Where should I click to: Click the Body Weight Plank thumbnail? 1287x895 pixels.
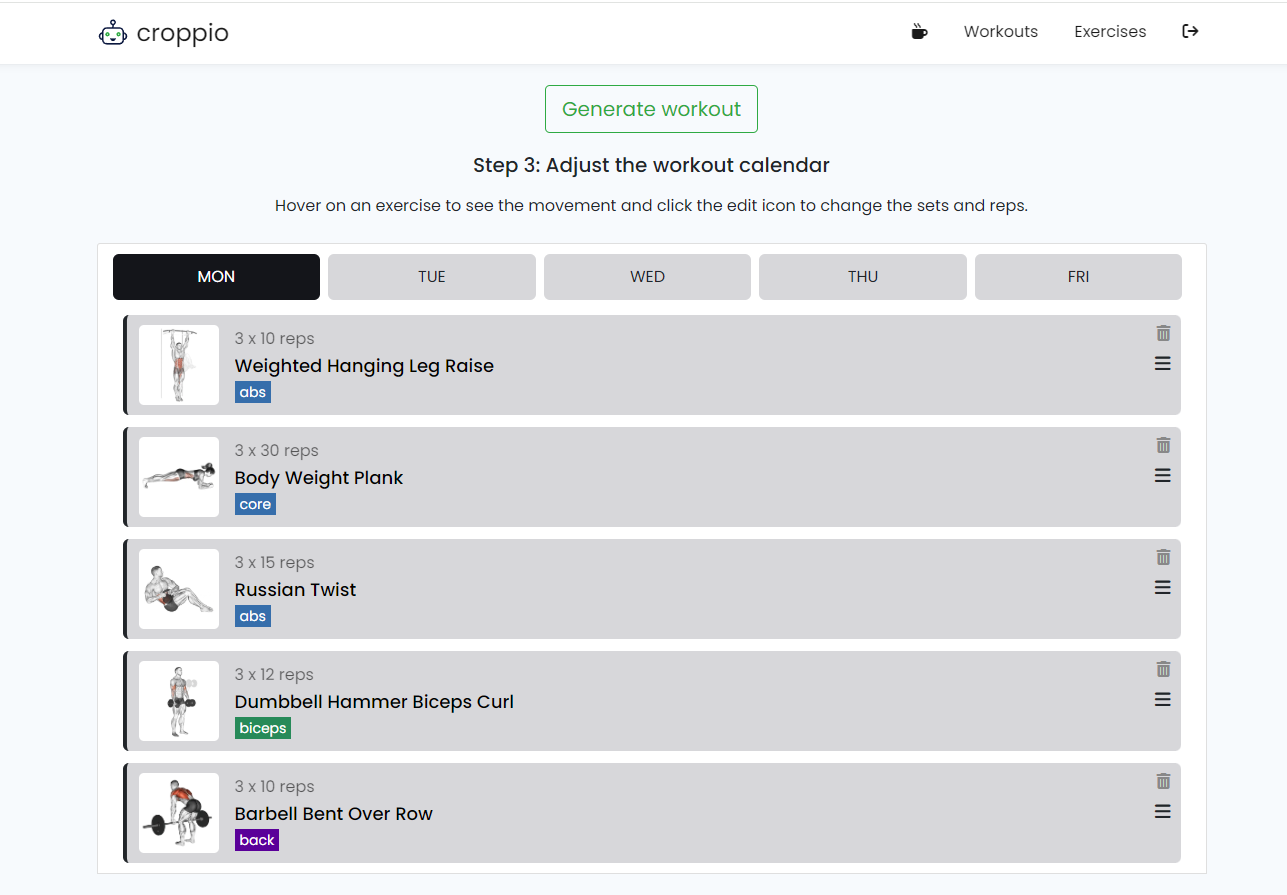(x=179, y=477)
